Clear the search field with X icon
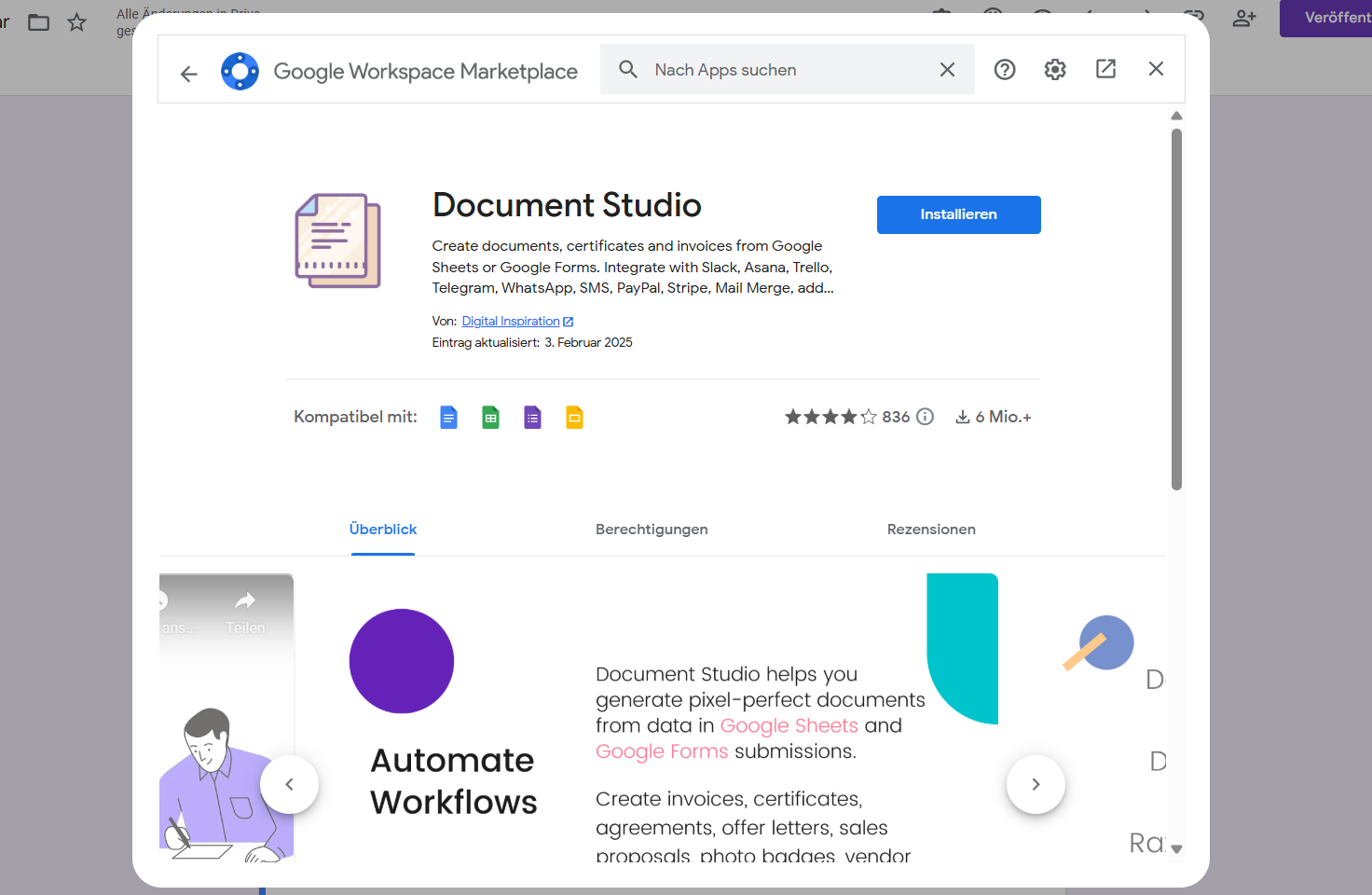The width and height of the screenshot is (1372, 895). pyautogui.click(x=947, y=70)
